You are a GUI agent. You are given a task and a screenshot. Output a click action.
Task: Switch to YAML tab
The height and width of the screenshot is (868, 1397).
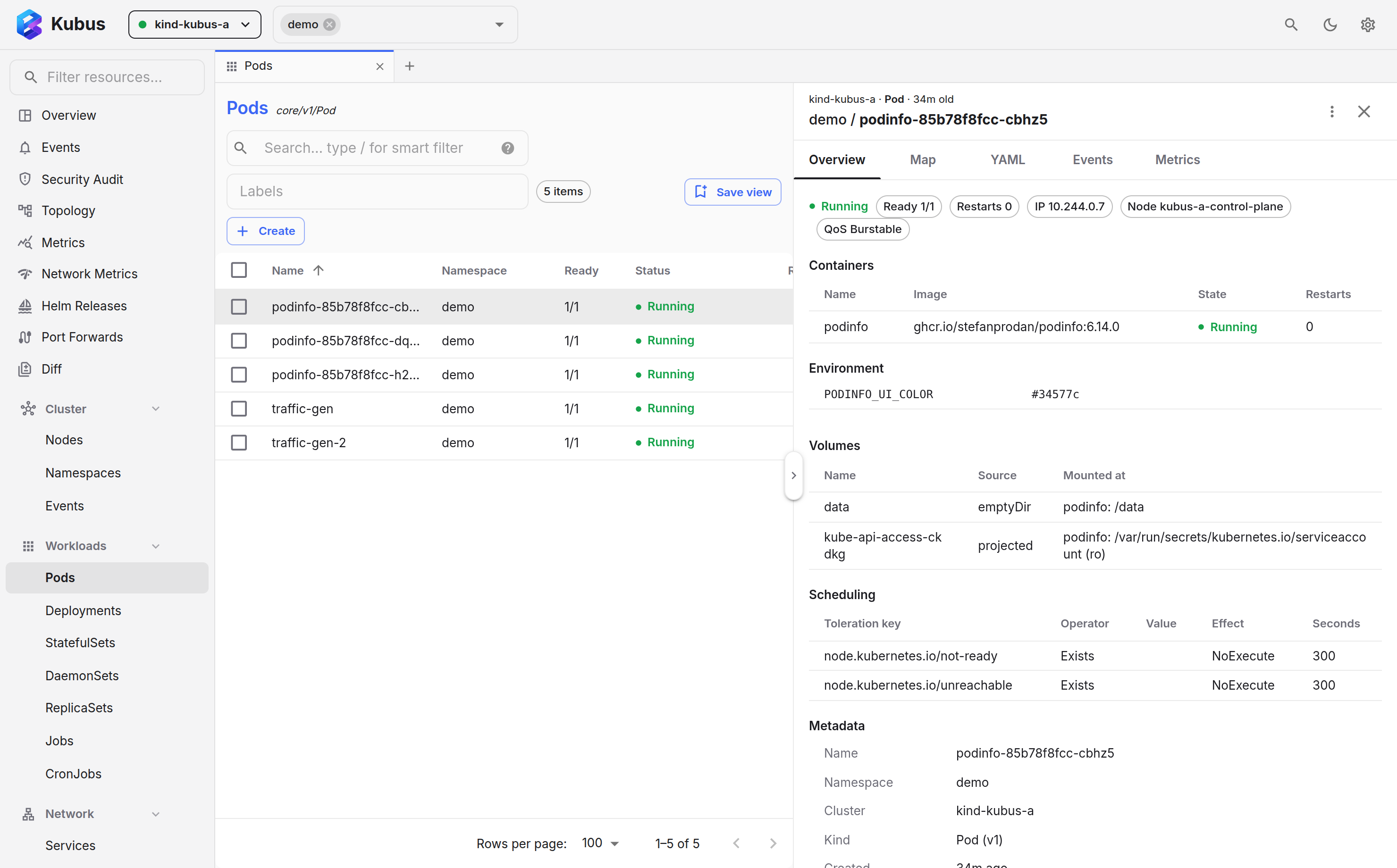pos(1007,159)
